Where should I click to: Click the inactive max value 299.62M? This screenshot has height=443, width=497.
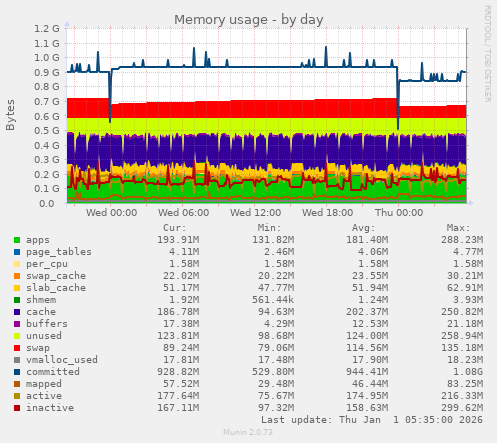[462, 408]
